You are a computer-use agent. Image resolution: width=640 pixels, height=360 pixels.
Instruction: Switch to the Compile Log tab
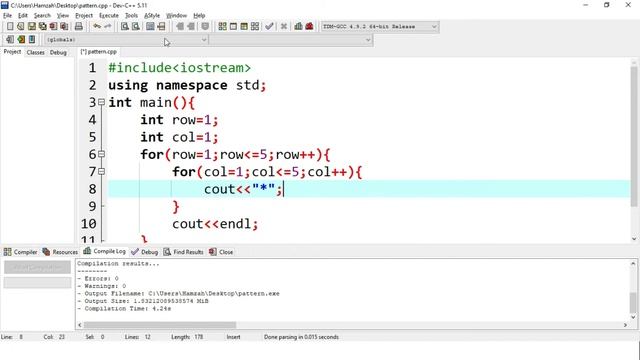coord(105,251)
